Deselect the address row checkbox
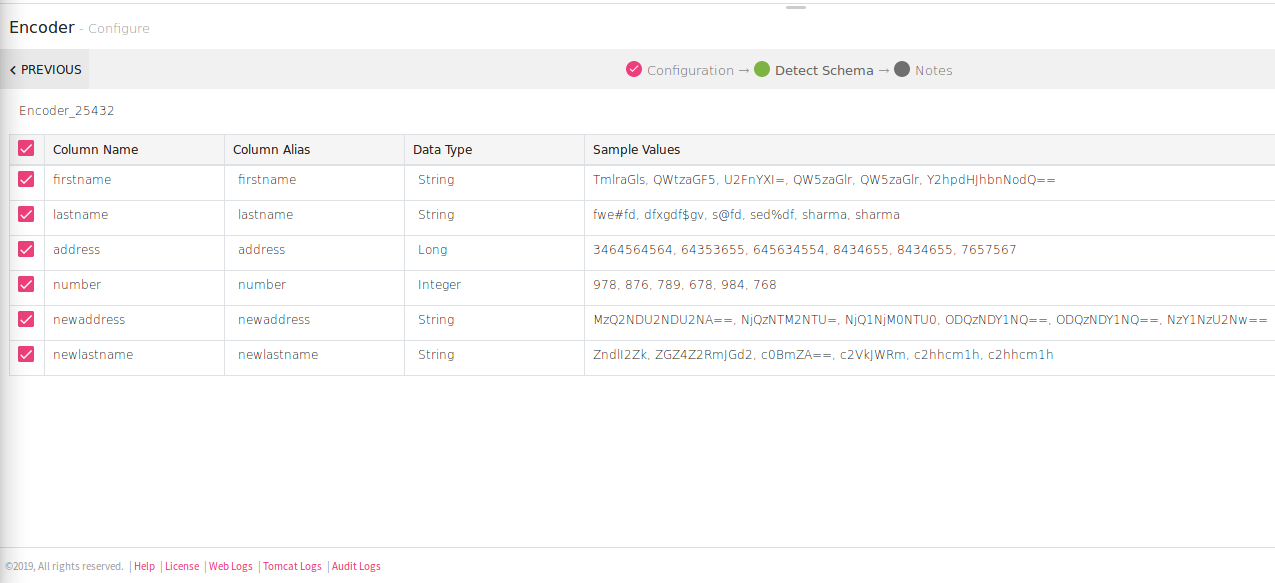 click(26, 250)
